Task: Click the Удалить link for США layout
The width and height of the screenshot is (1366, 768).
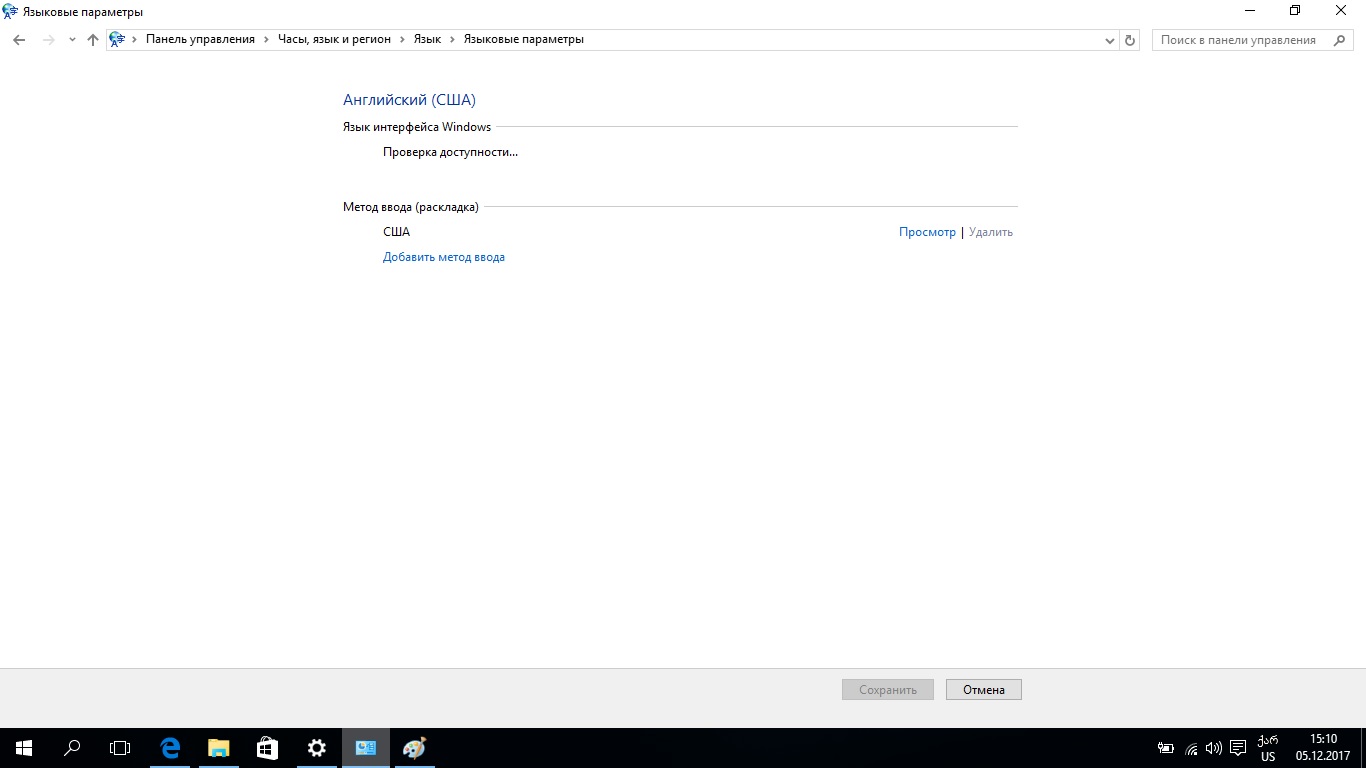Action: coord(991,232)
